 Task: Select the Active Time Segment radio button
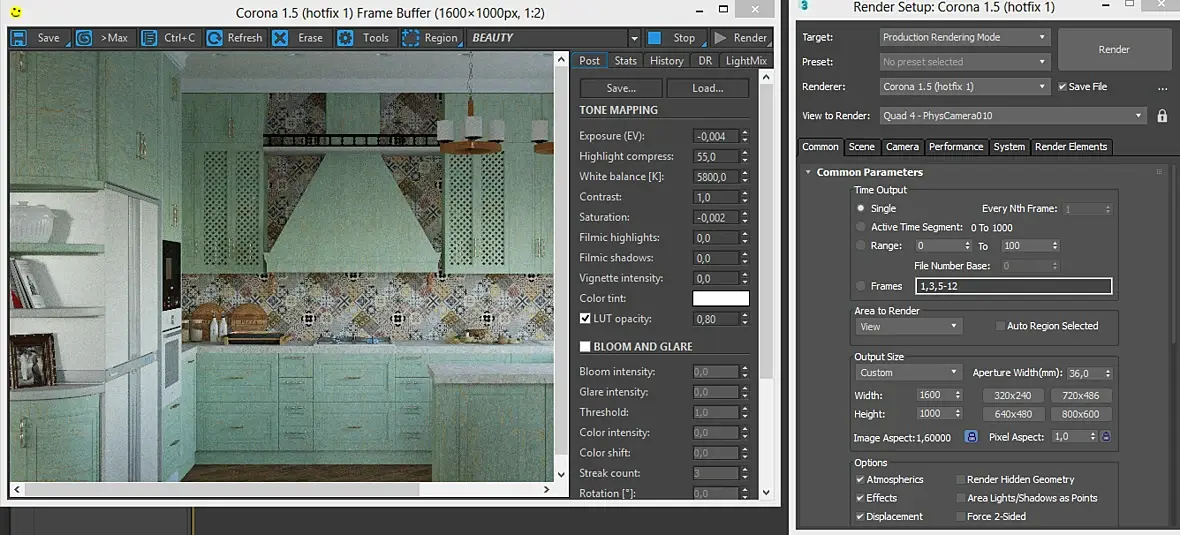point(861,226)
